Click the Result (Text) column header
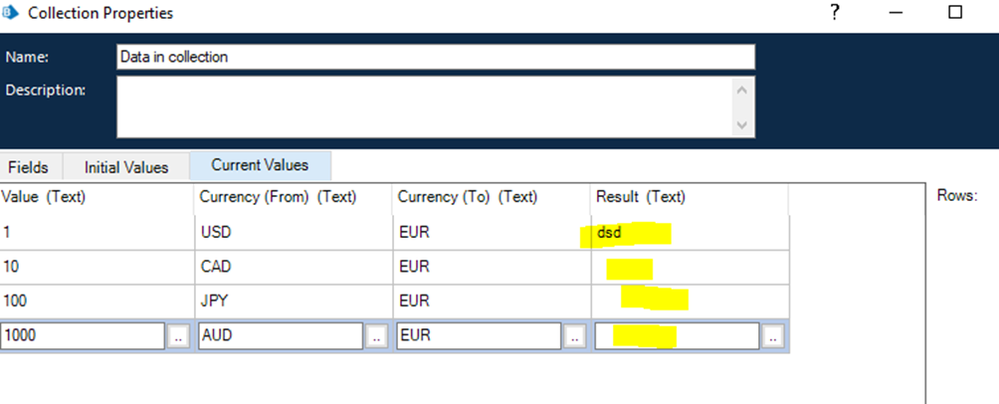This screenshot has width=999, height=404. point(688,197)
